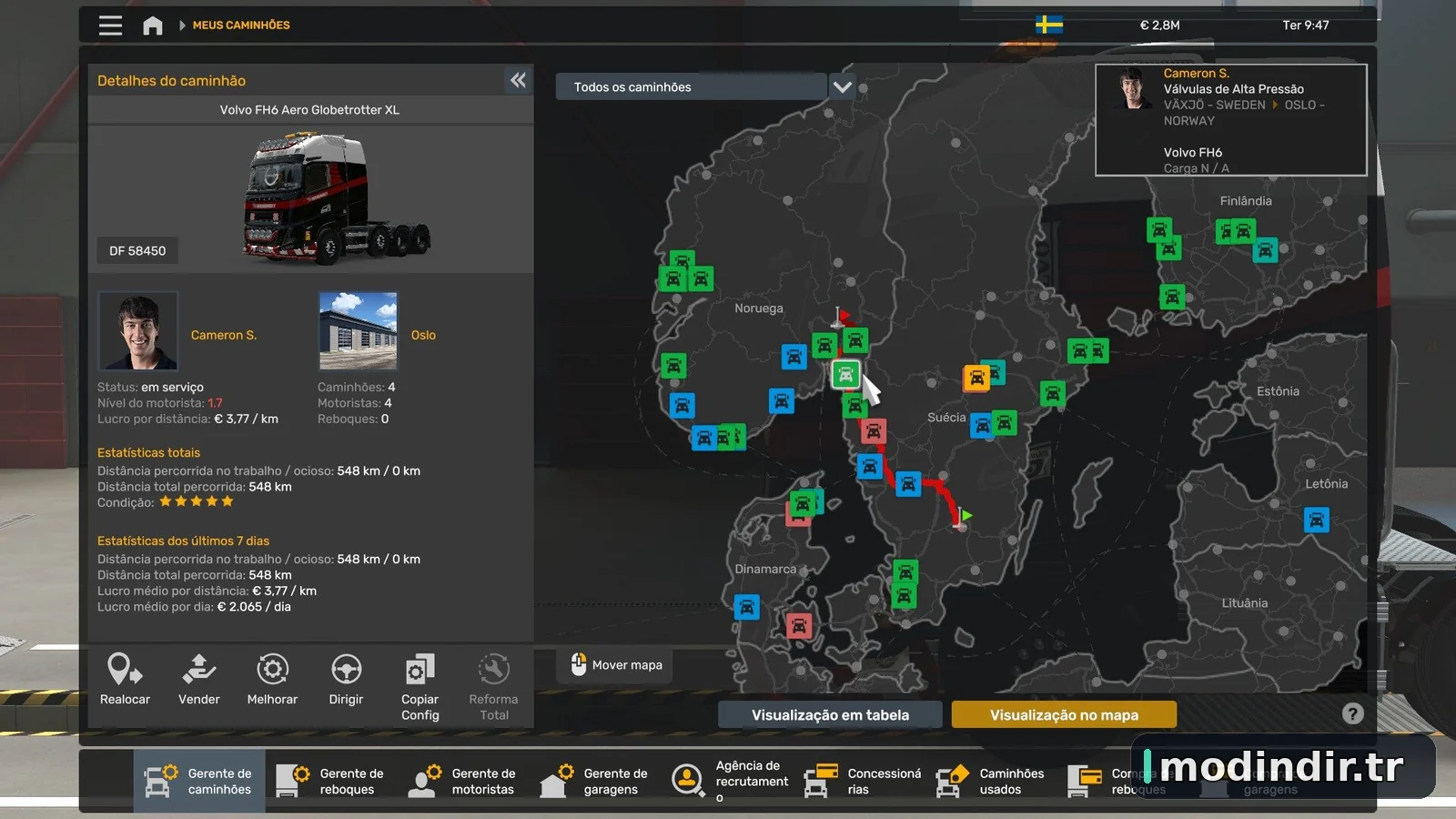Switch to Gerente de motoristas tab
Viewport: 1456px width, 819px height.
pos(462,781)
